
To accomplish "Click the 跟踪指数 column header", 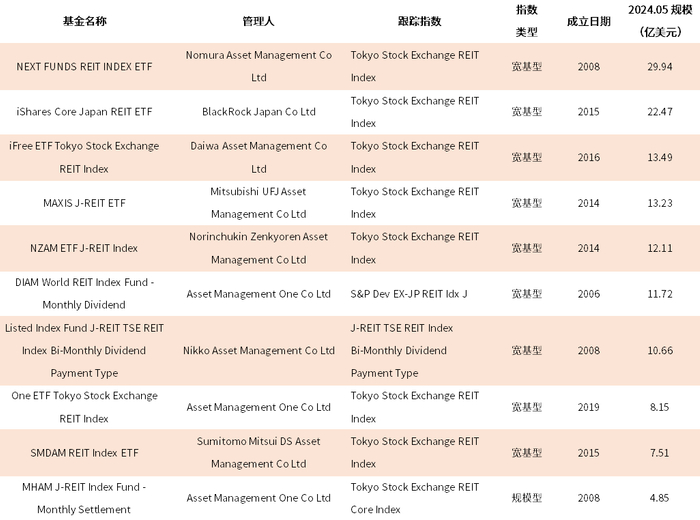I will coord(419,21).
